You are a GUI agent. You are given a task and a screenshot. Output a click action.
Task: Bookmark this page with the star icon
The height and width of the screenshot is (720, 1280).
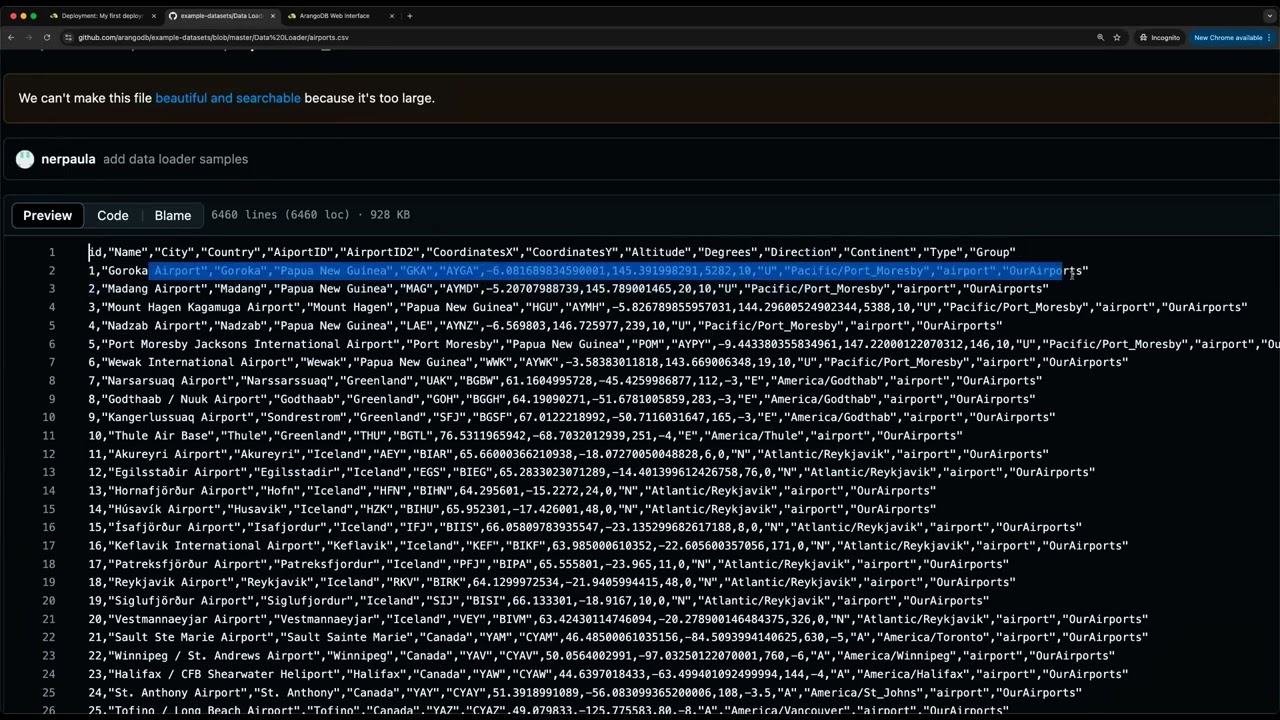[x=1117, y=37]
